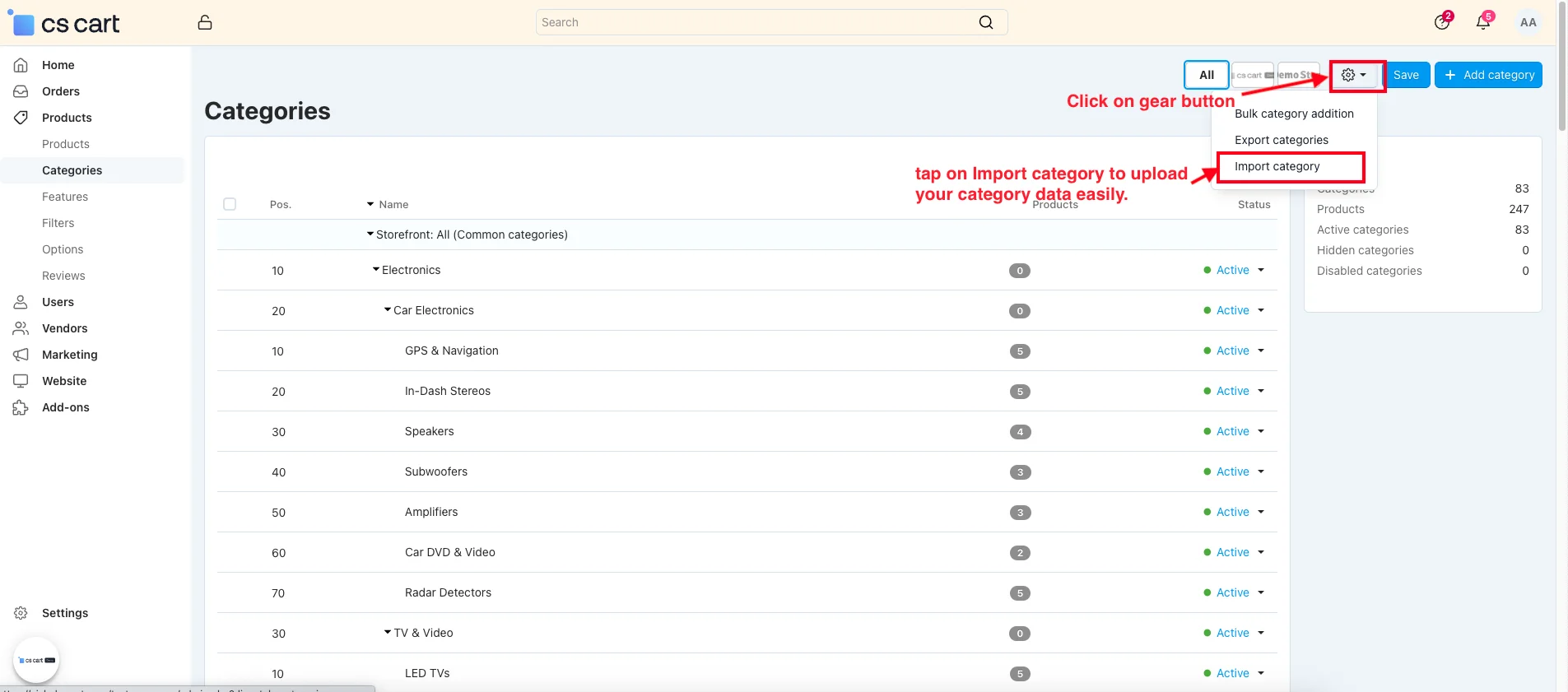This screenshot has width=1568, height=692.
Task: Select the All storefront toggle
Action: pos(1206,75)
